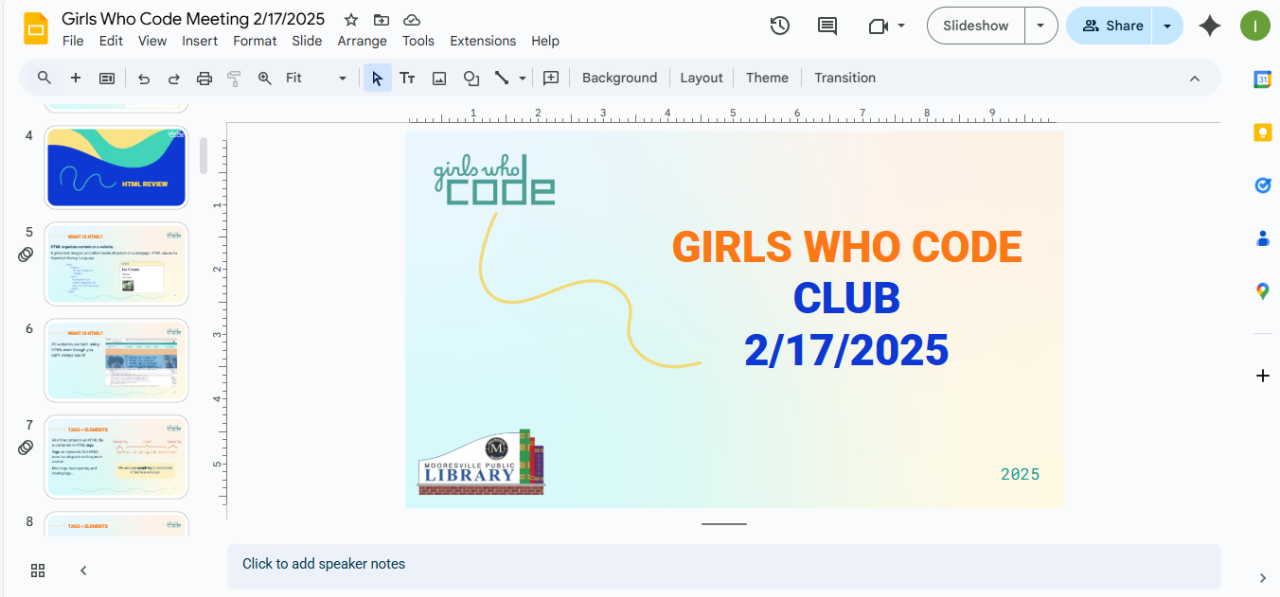Open the Meet call options arrow
The height and width of the screenshot is (597, 1280).
click(901, 26)
